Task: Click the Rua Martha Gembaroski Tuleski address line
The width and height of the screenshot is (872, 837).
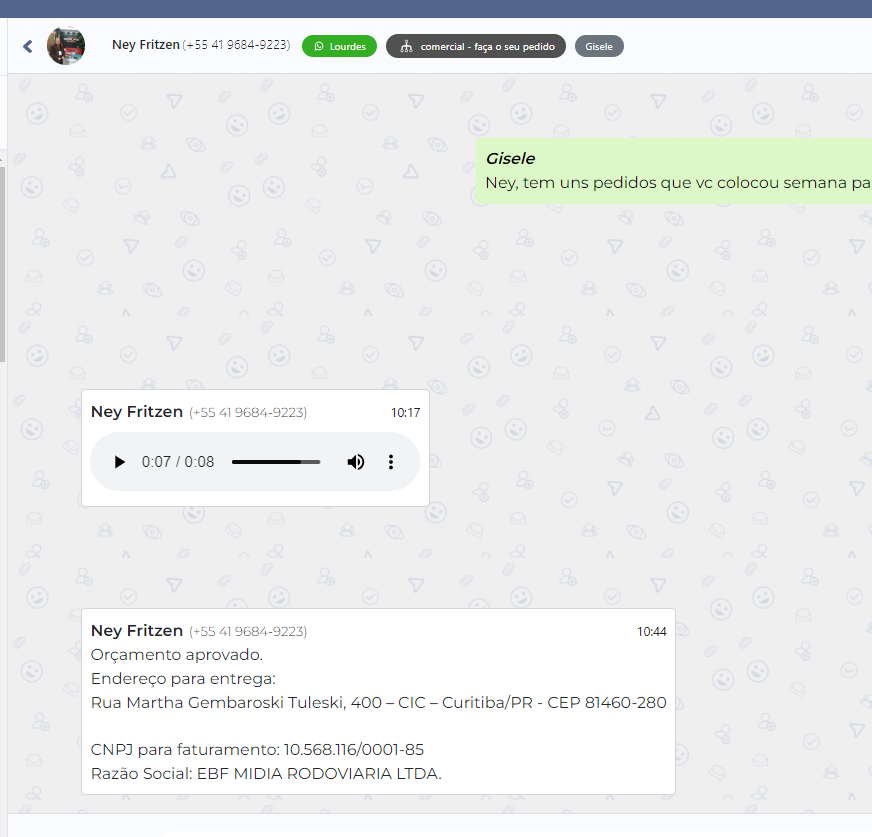Action: [378, 702]
